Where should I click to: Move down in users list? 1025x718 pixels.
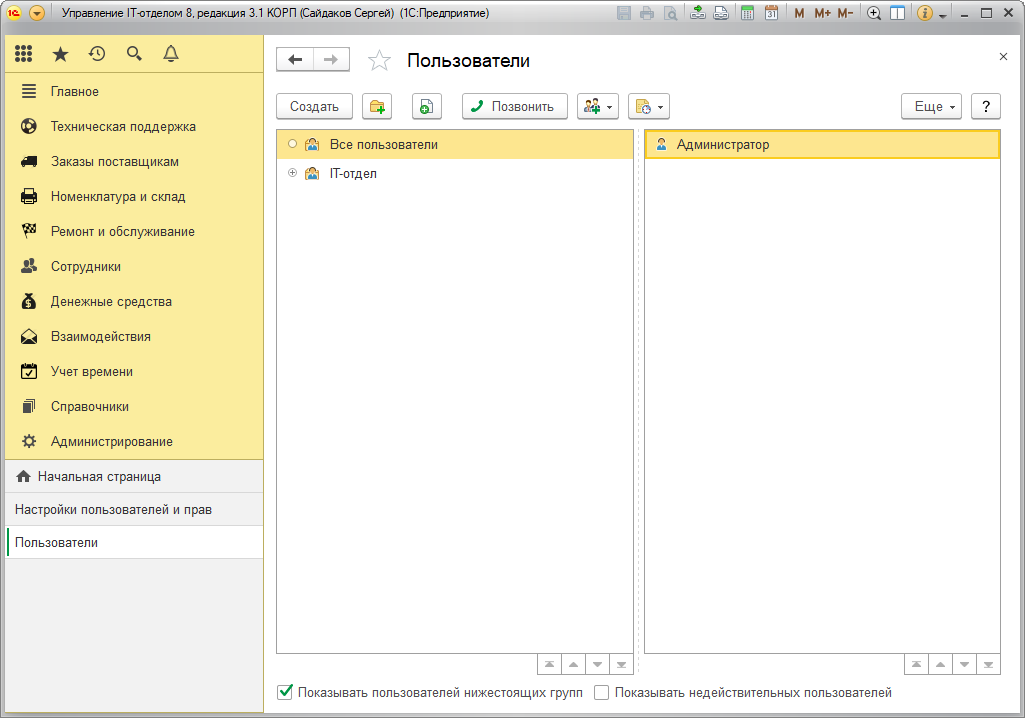click(965, 664)
